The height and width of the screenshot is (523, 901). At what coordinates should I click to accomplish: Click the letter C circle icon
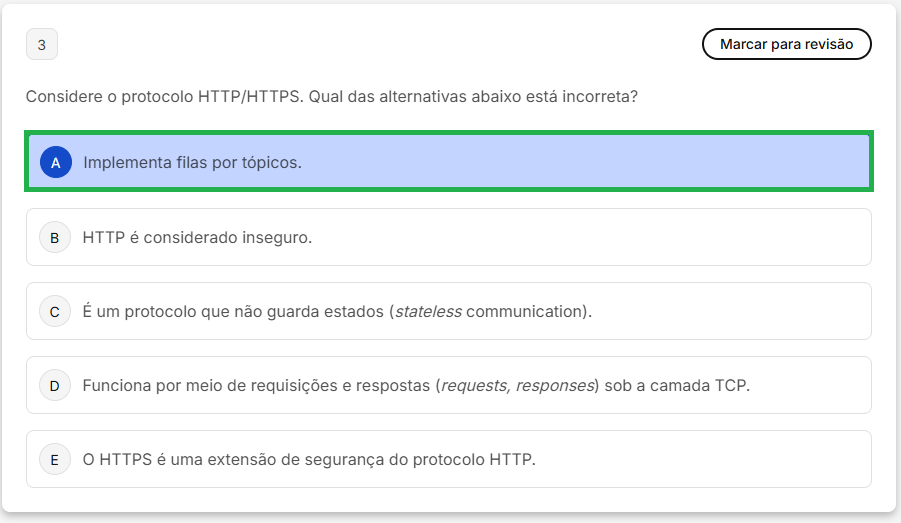(55, 312)
